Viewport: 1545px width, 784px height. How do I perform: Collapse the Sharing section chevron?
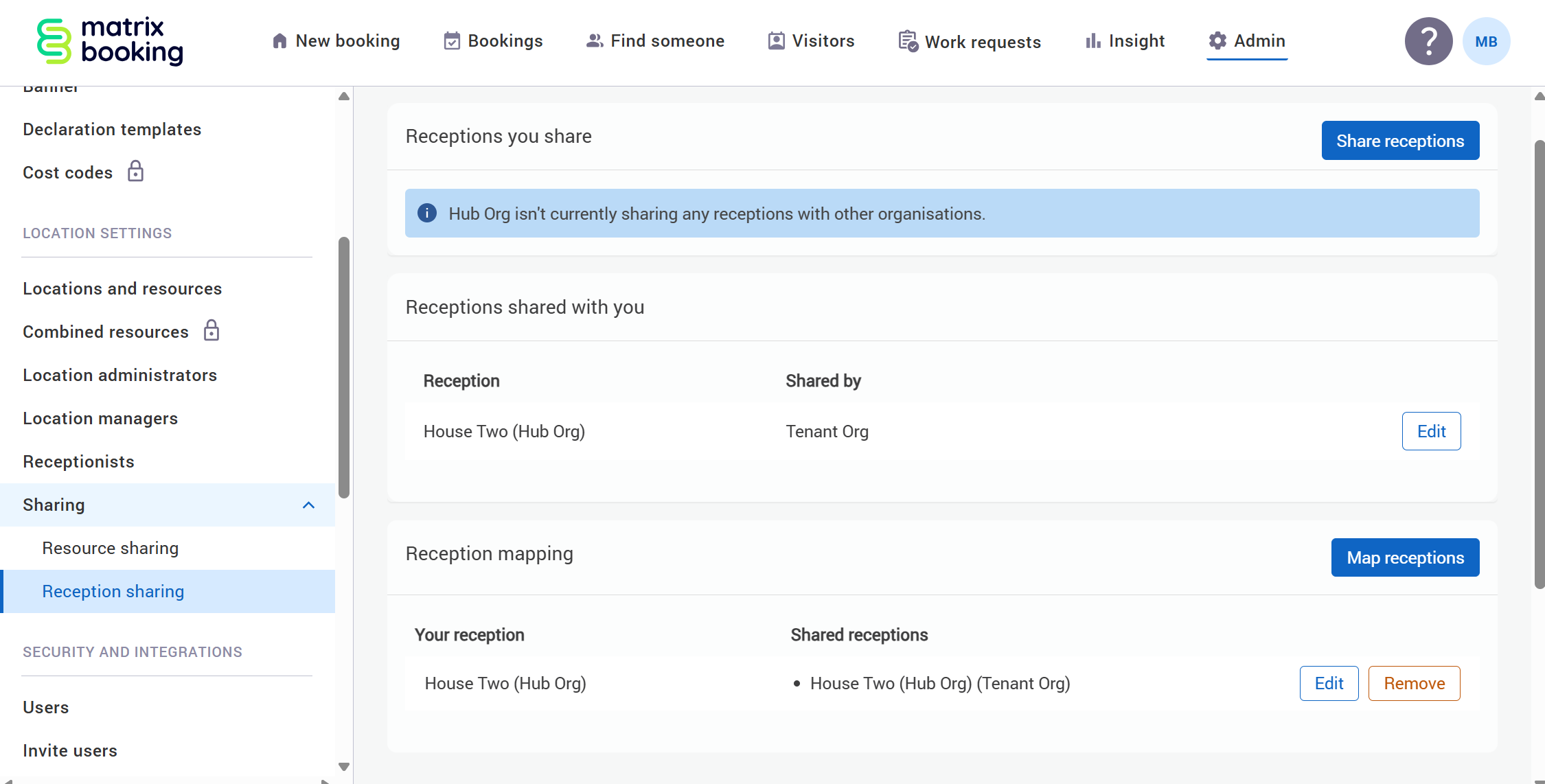(308, 505)
